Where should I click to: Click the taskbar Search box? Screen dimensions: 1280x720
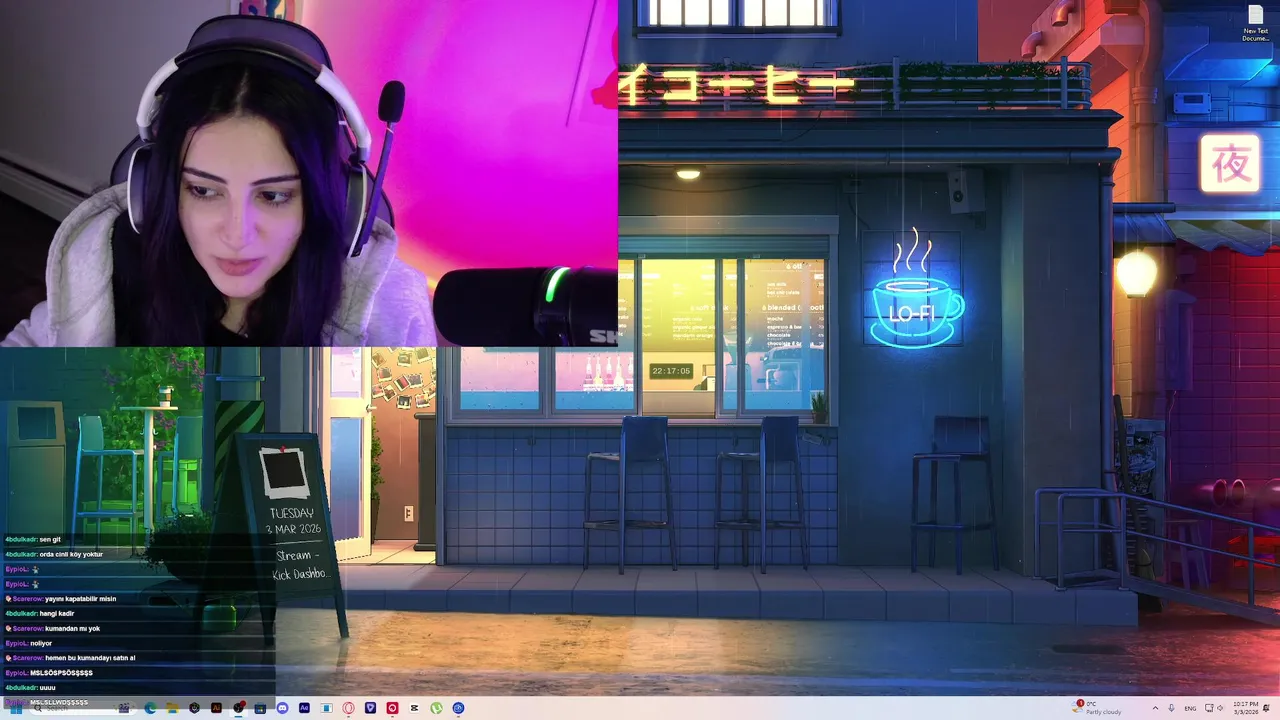(84, 708)
